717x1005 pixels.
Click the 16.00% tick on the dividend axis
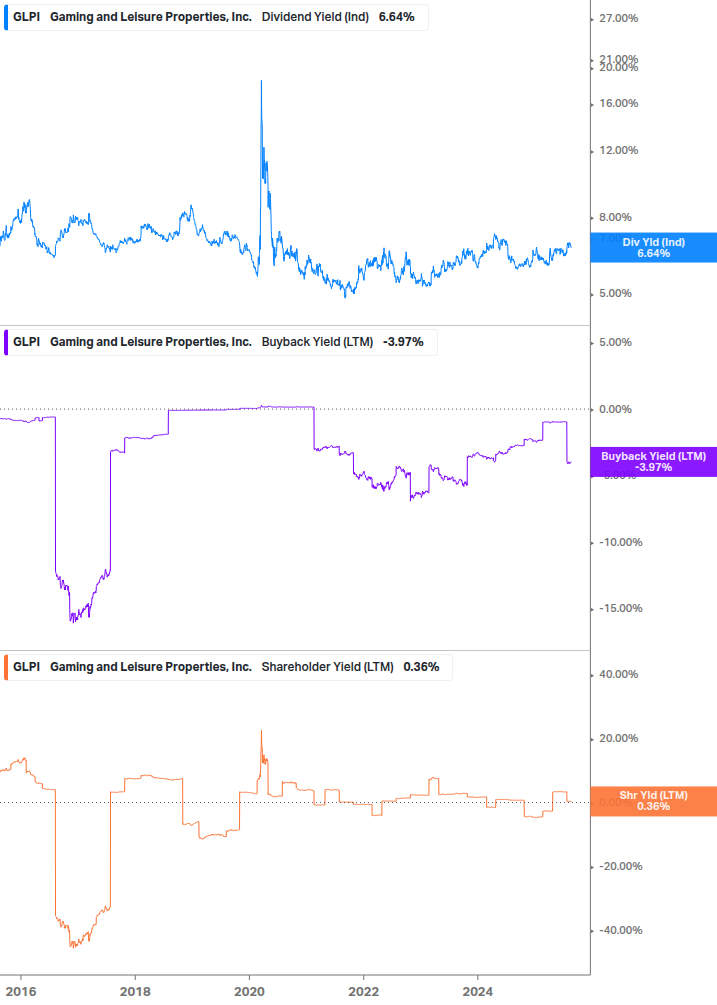[x=618, y=103]
